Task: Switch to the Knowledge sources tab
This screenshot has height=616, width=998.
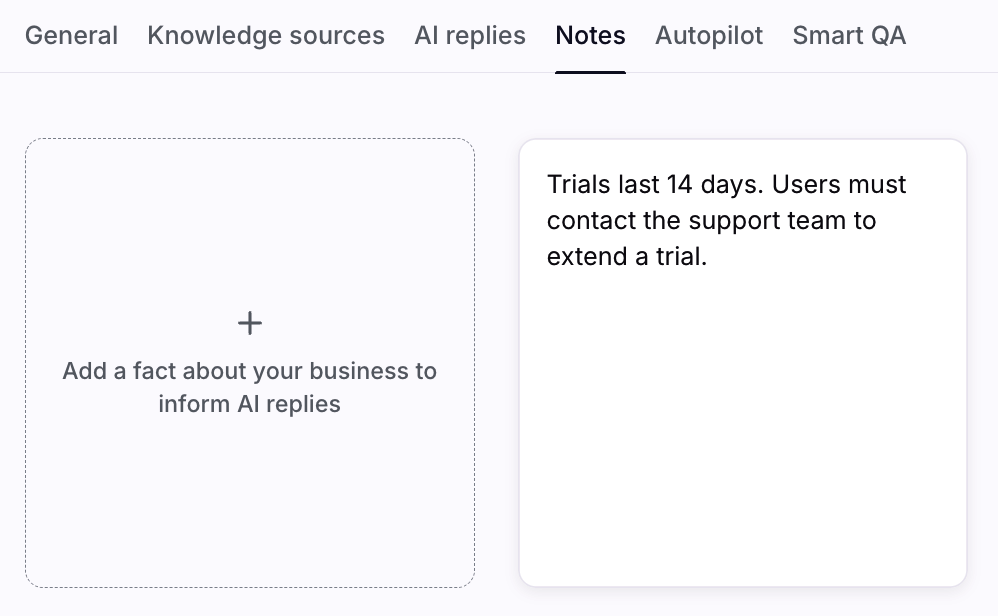Action: (265, 36)
